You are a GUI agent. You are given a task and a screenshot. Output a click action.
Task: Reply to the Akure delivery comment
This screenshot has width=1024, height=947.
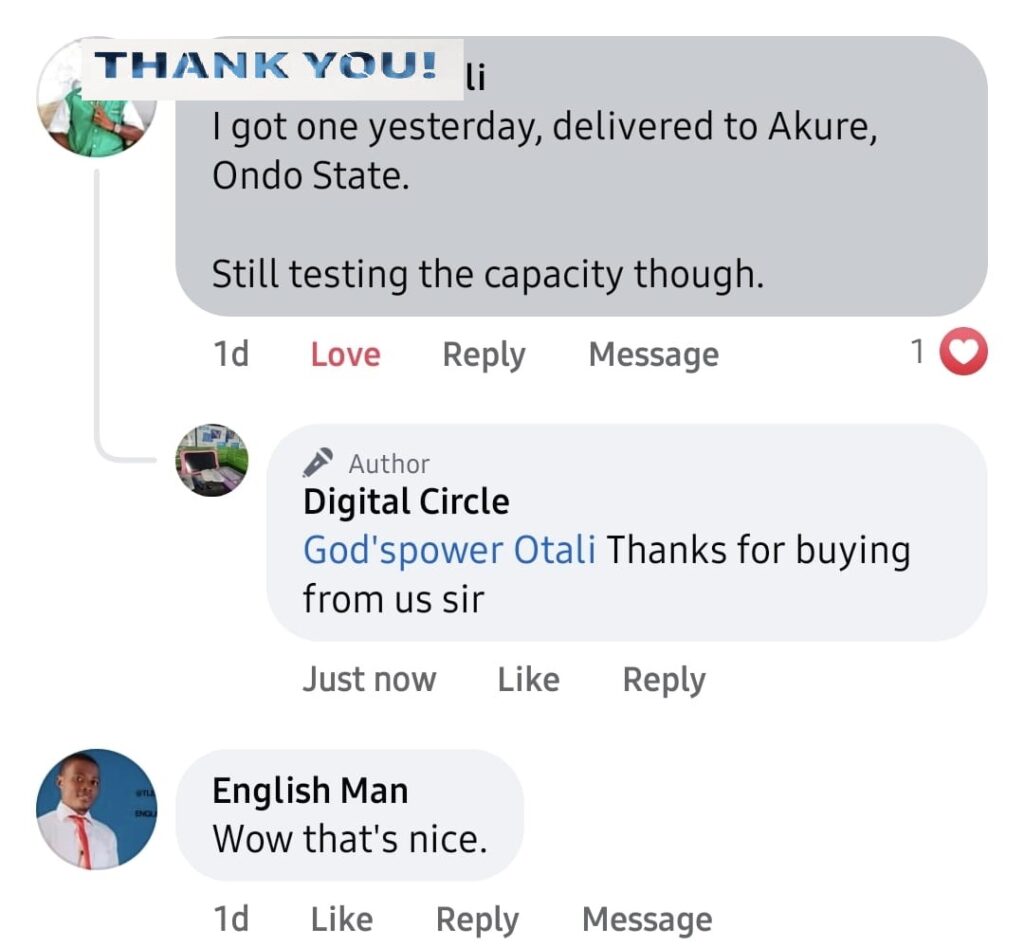point(484,354)
